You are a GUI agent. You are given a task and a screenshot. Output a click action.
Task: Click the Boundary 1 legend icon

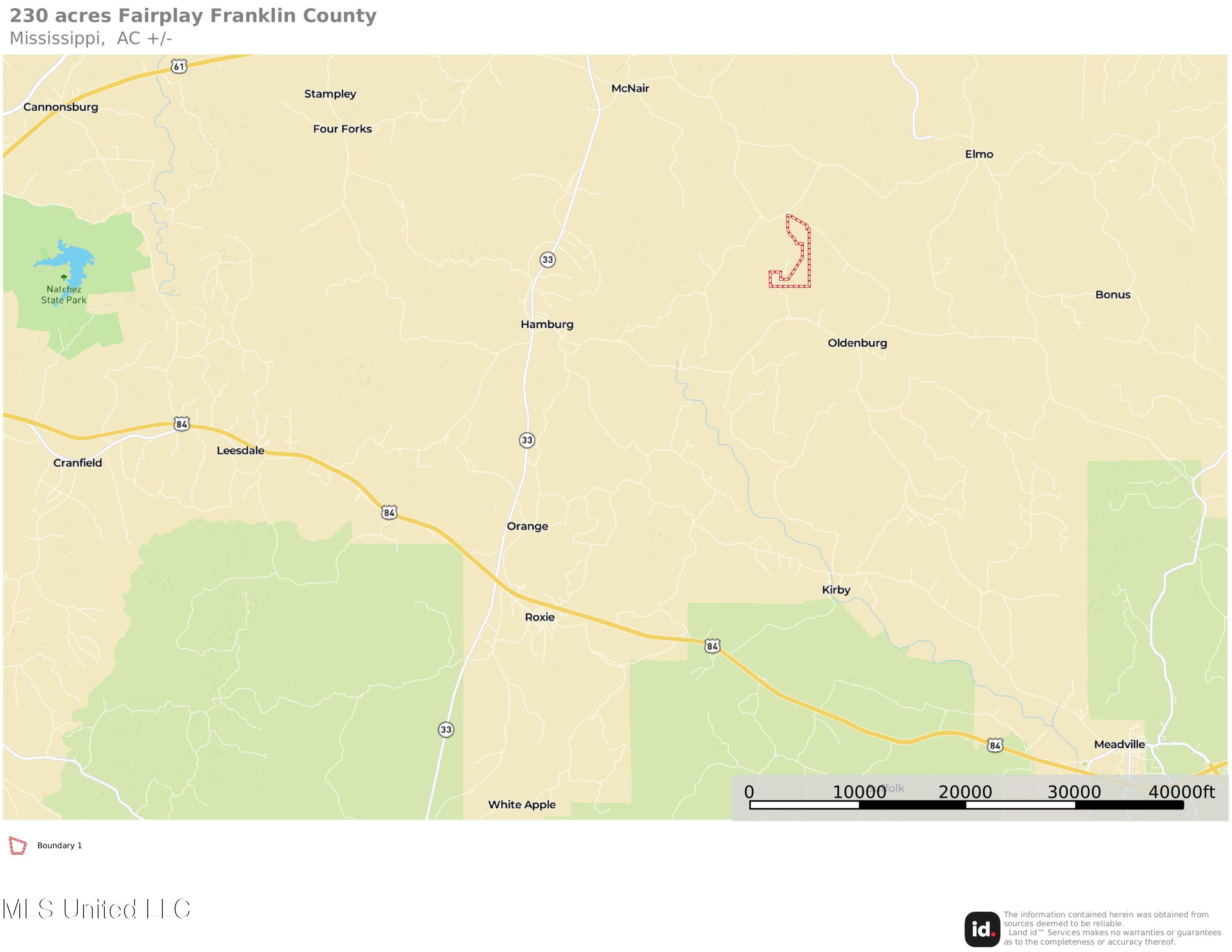(x=18, y=845)
